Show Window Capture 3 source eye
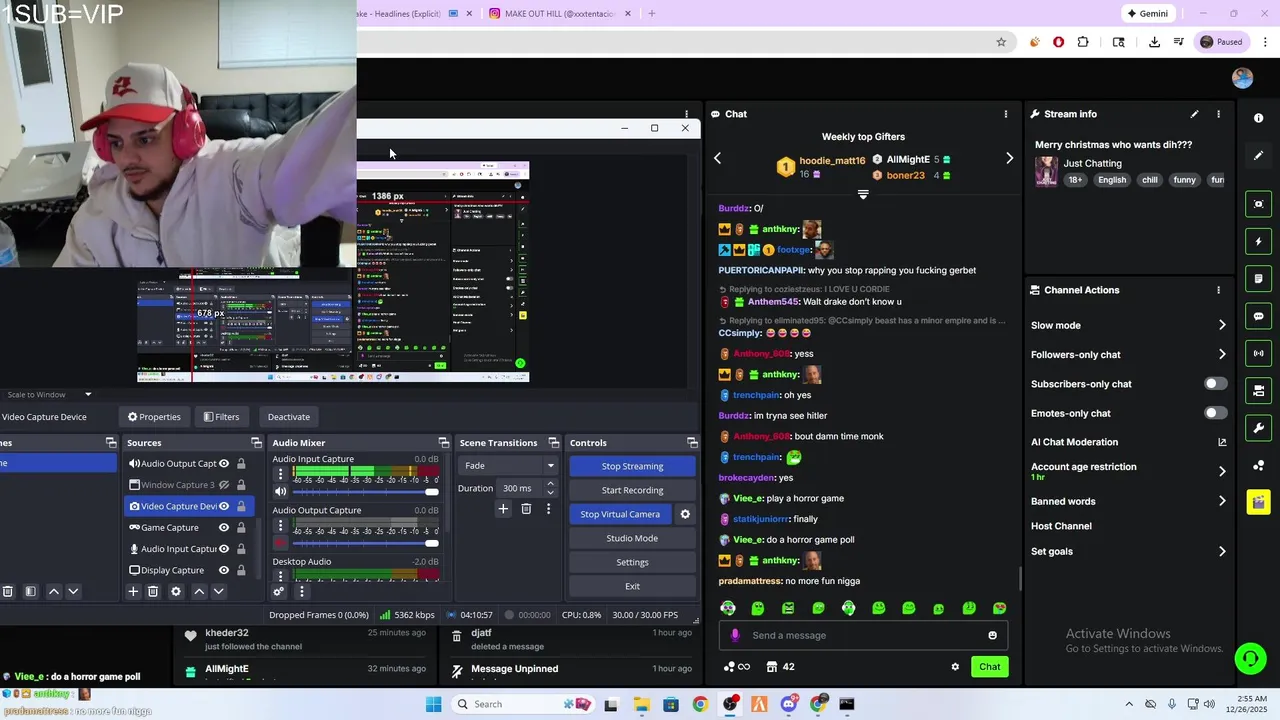1280x720 pixels. [224, 485]
